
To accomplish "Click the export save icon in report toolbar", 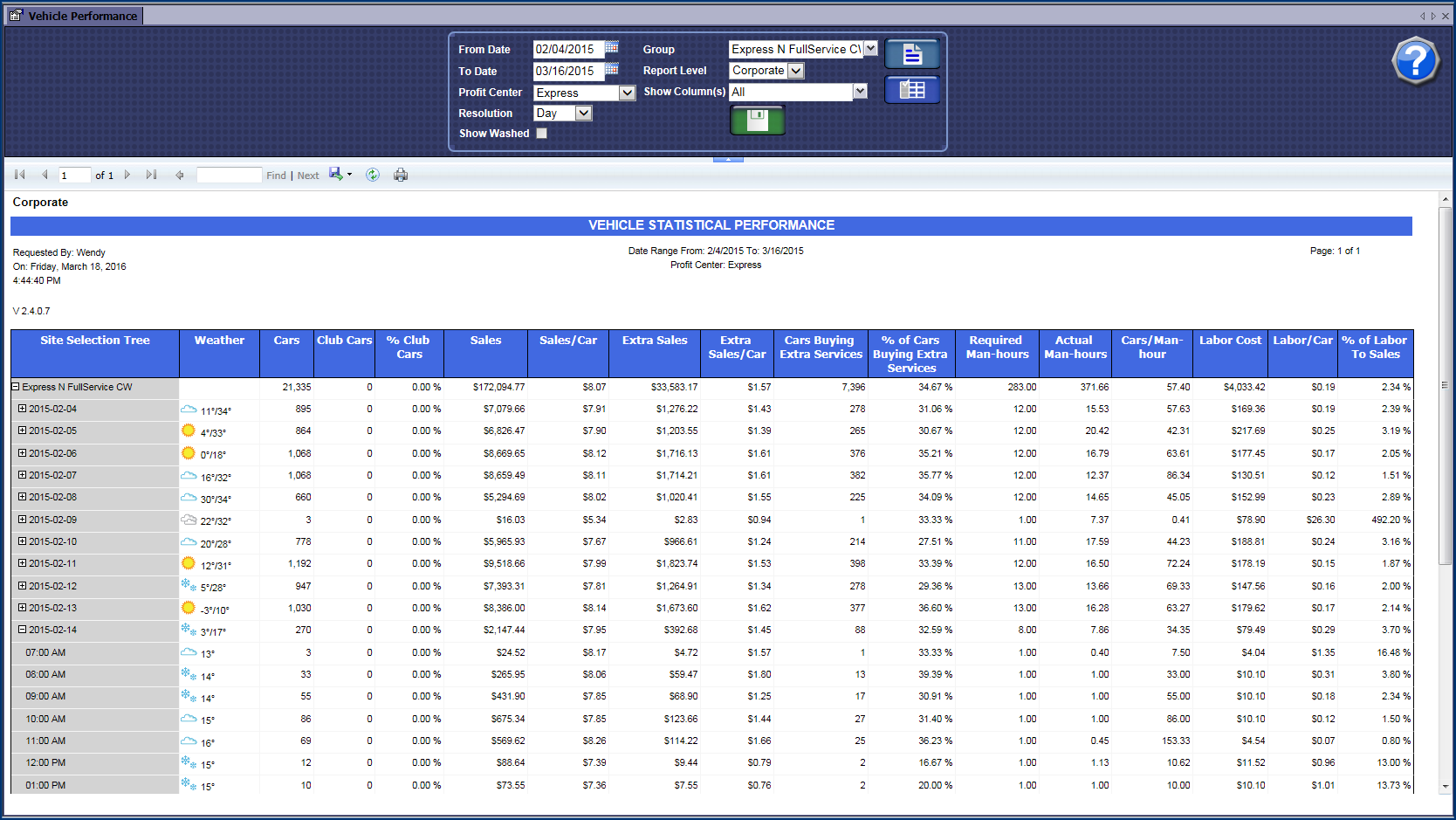I will [336, 175].
